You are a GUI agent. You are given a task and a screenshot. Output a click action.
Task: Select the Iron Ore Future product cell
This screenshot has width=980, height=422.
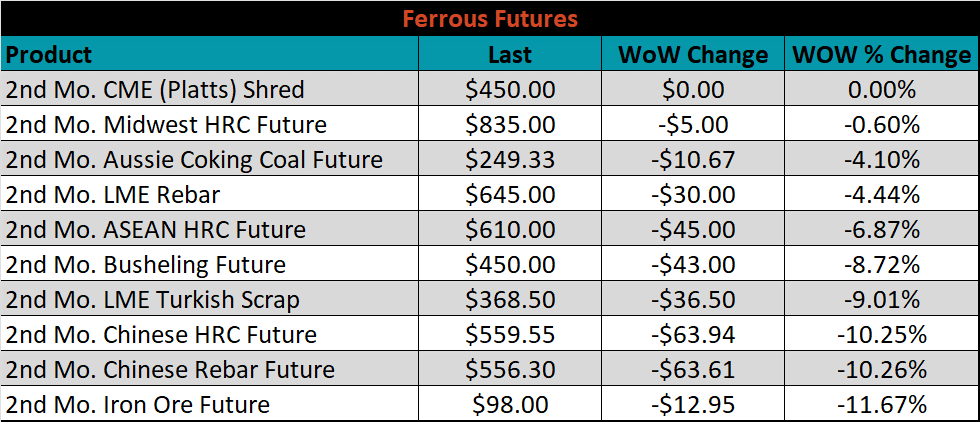tap(210, 403)
